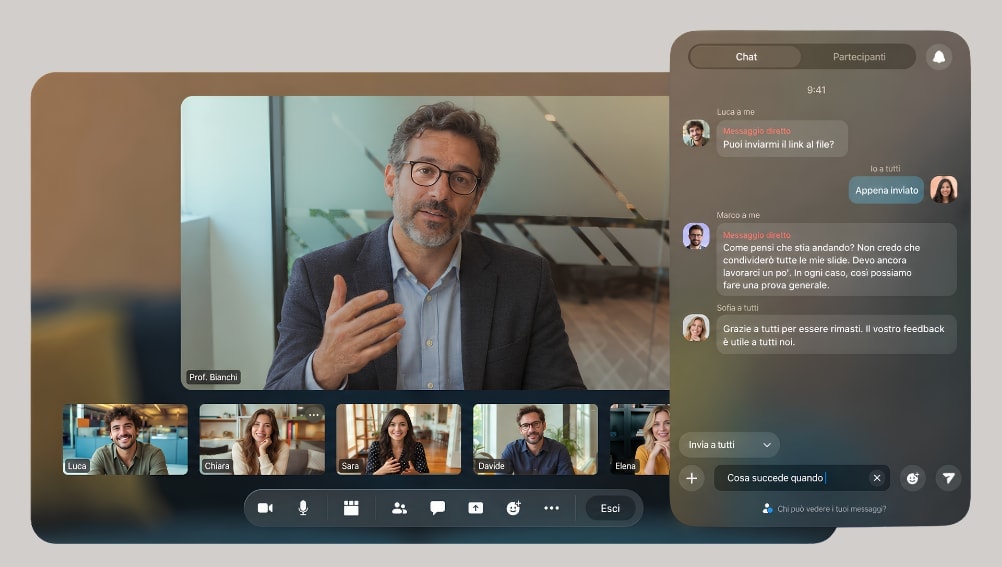Screen dimensions: 1002x567
Task: Click the 9:41 timestamp in chat
Action: pyautogui.click(x=816, y=90)
